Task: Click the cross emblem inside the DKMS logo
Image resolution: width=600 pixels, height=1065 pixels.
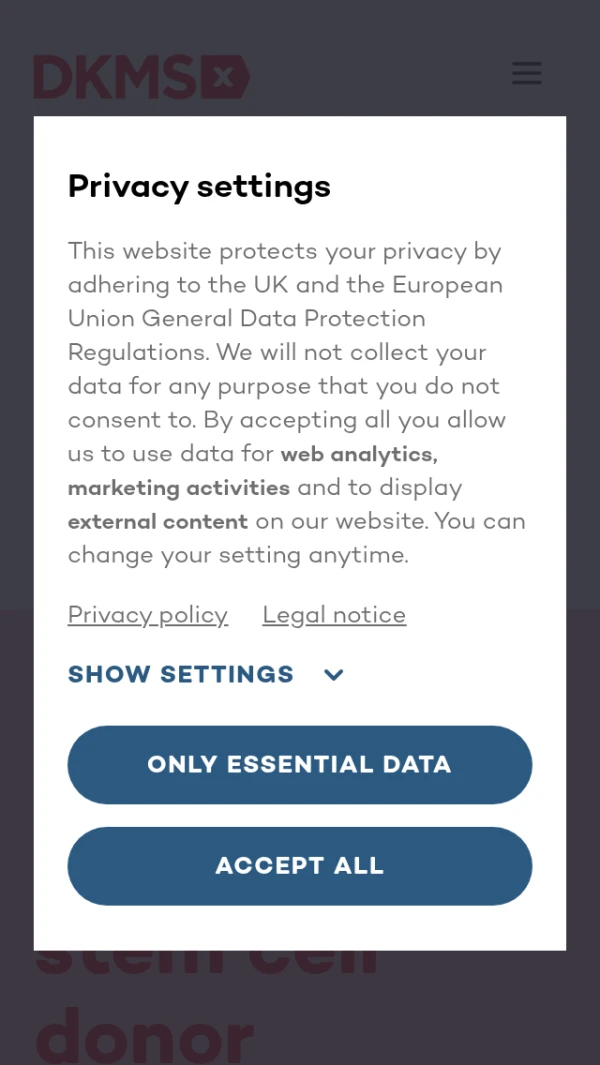Action: [x=226, y=76]
